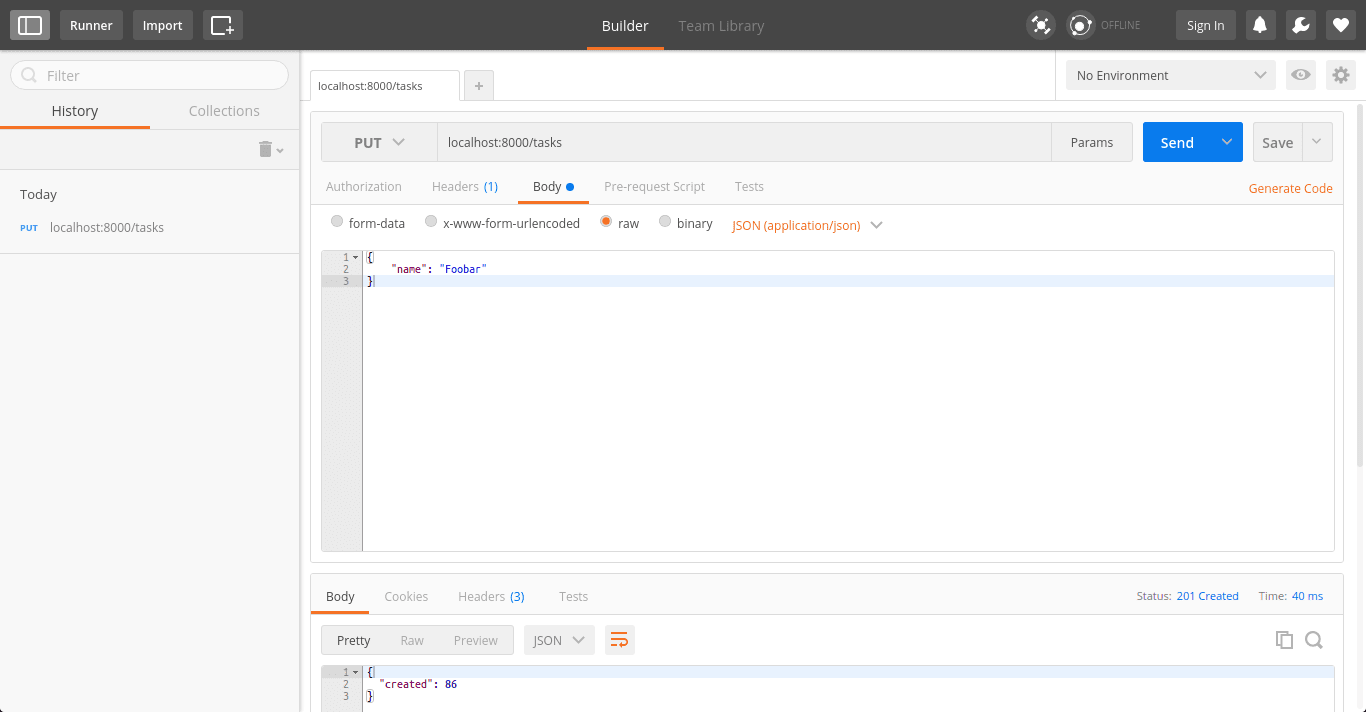This screenshot has height=712, width=1366.
Task: Open the Collections sidebar tab
Action: [224, 111]
